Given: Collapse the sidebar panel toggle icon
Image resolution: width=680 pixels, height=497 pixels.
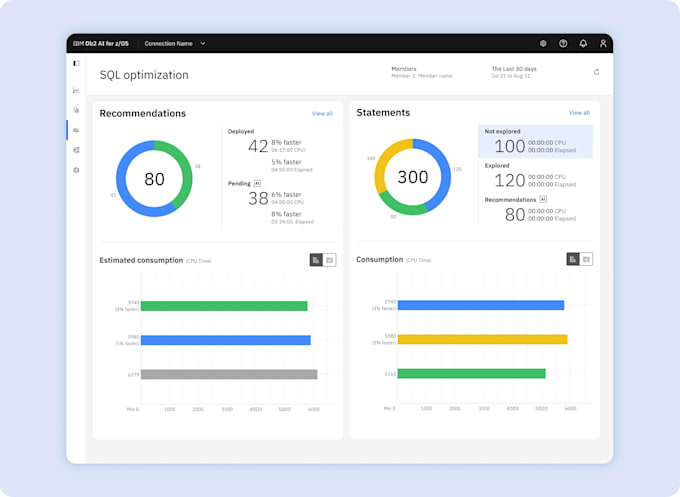Looking at the screenshot, I should click(x=76, y=63).
